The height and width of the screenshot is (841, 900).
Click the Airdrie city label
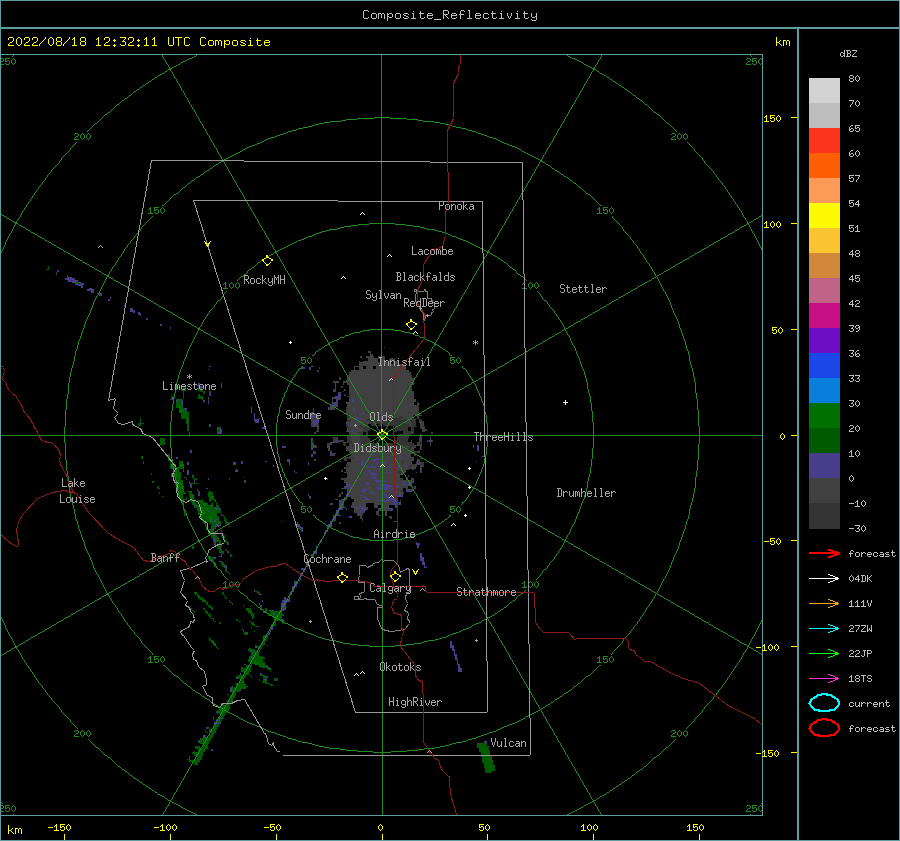(x=394, y=534)
